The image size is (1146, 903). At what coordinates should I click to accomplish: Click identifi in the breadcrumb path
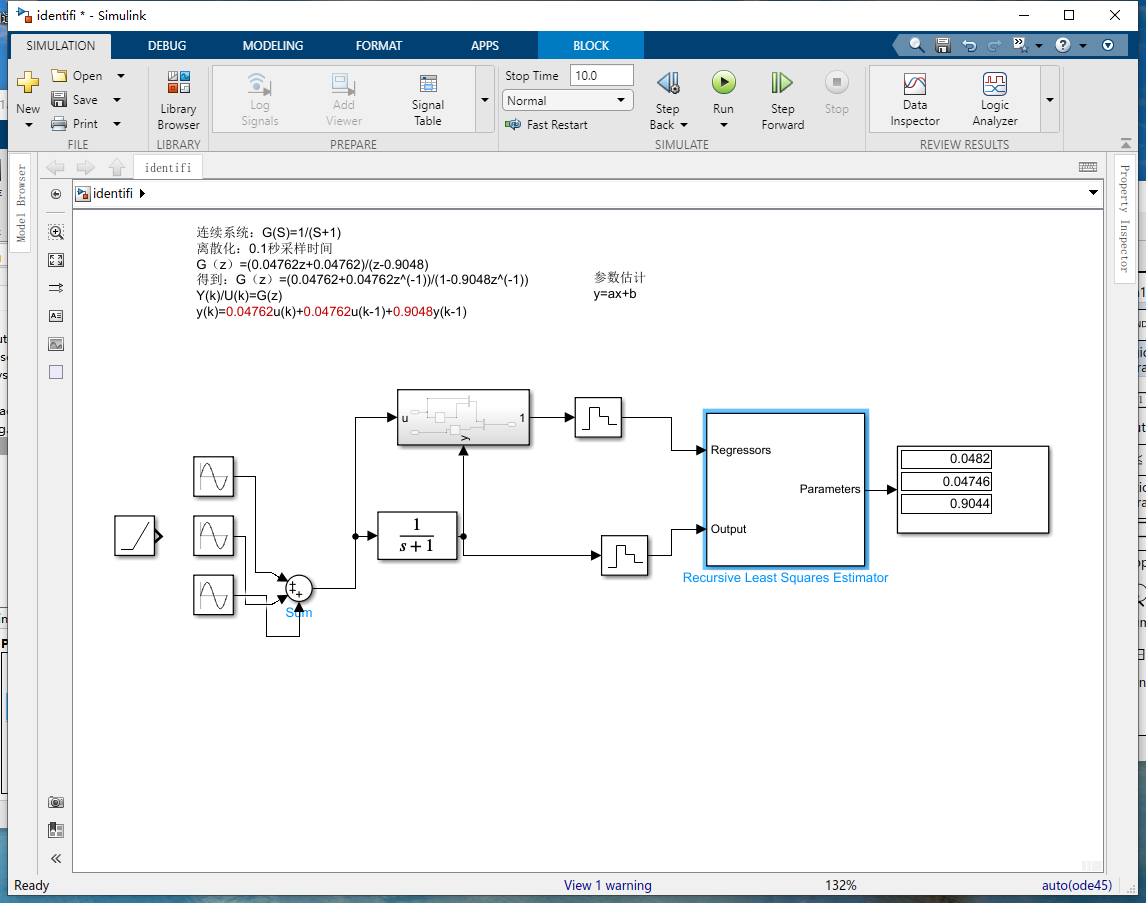click(113, 193)
